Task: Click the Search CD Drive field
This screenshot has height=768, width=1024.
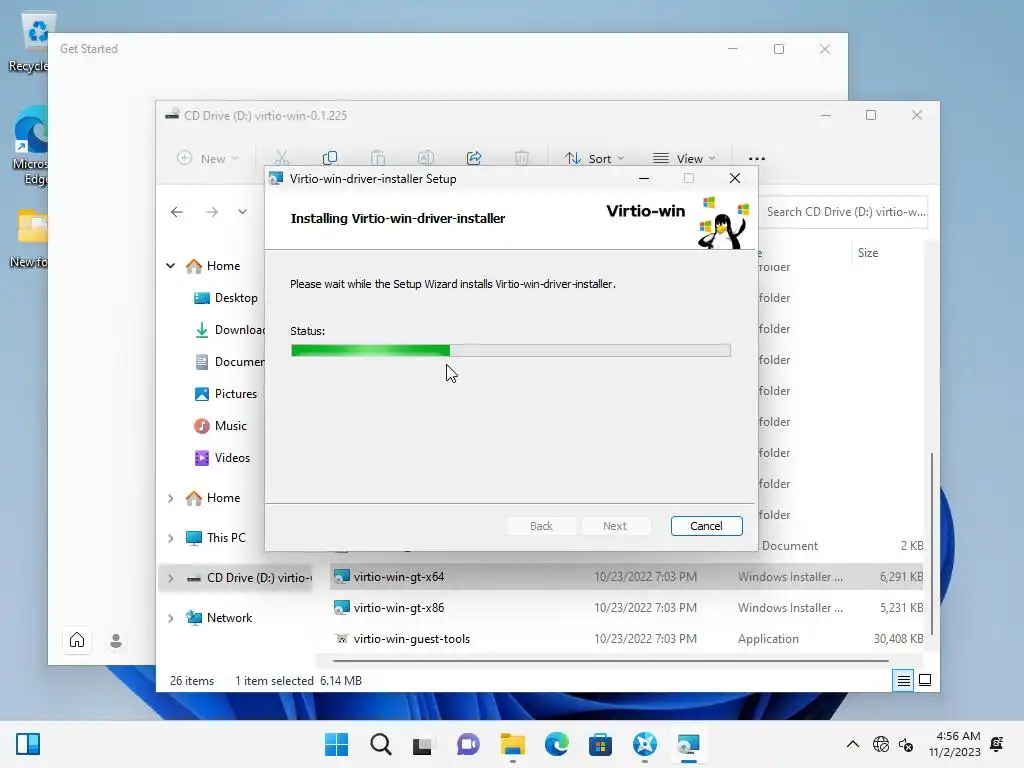Action: [842, 212]
